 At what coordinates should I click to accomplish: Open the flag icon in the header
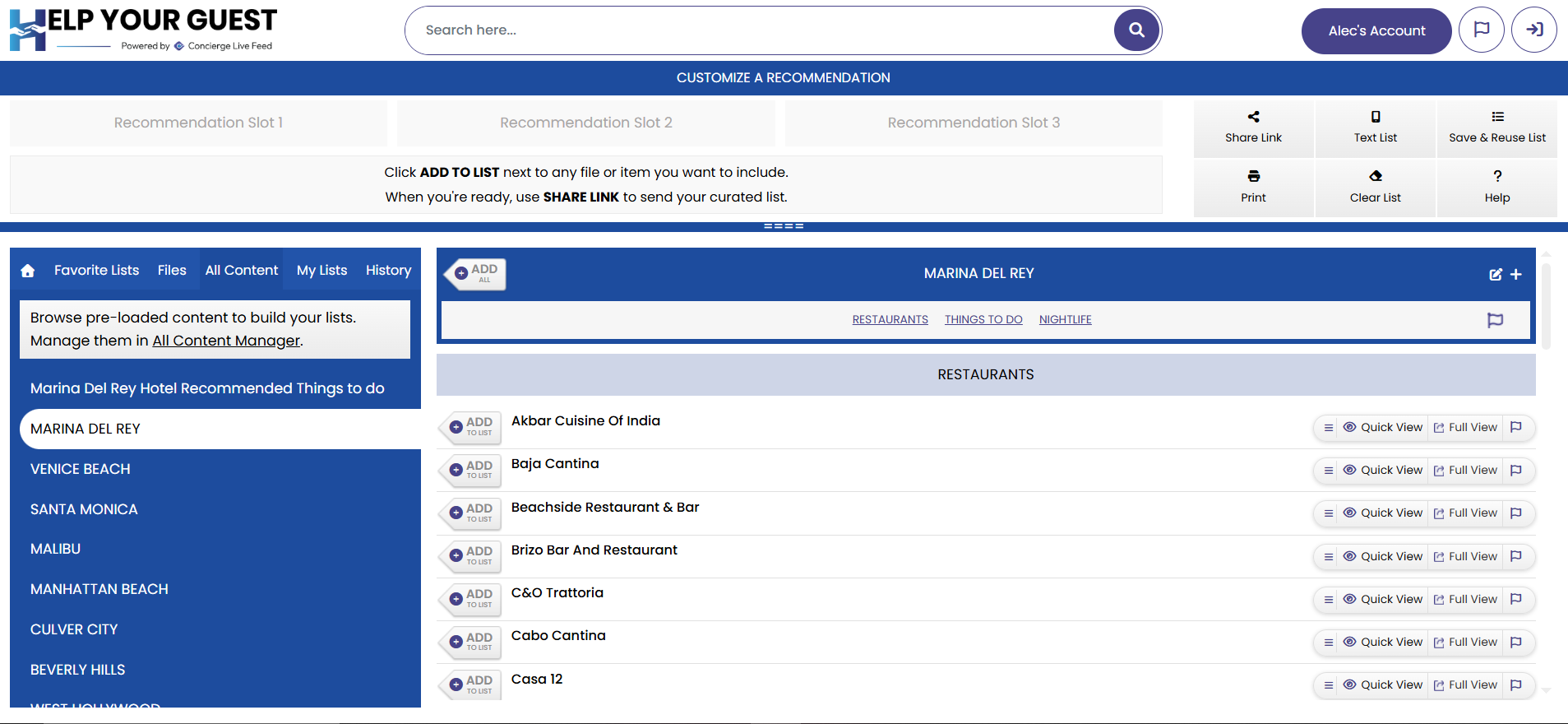[1482, 30]
